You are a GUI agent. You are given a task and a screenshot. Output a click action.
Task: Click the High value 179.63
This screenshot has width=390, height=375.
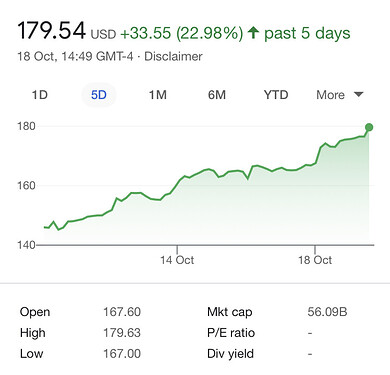point(122,333)
